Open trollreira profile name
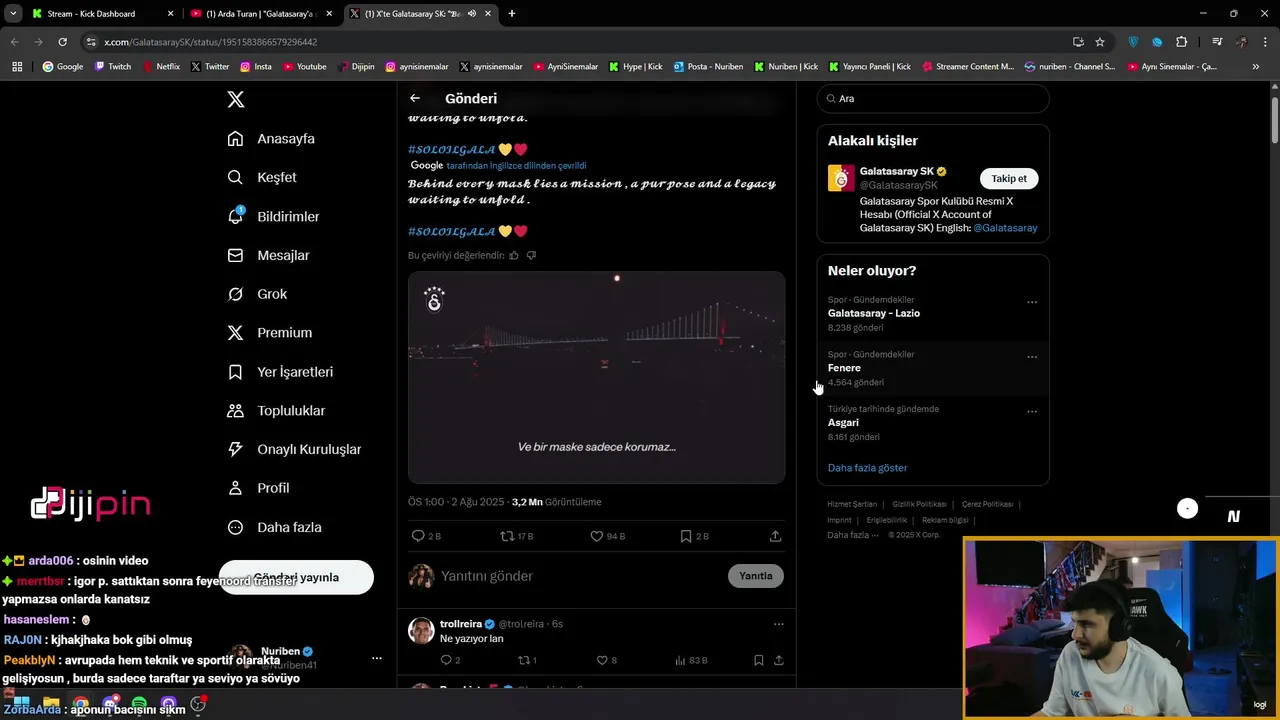 coord(461,624)
